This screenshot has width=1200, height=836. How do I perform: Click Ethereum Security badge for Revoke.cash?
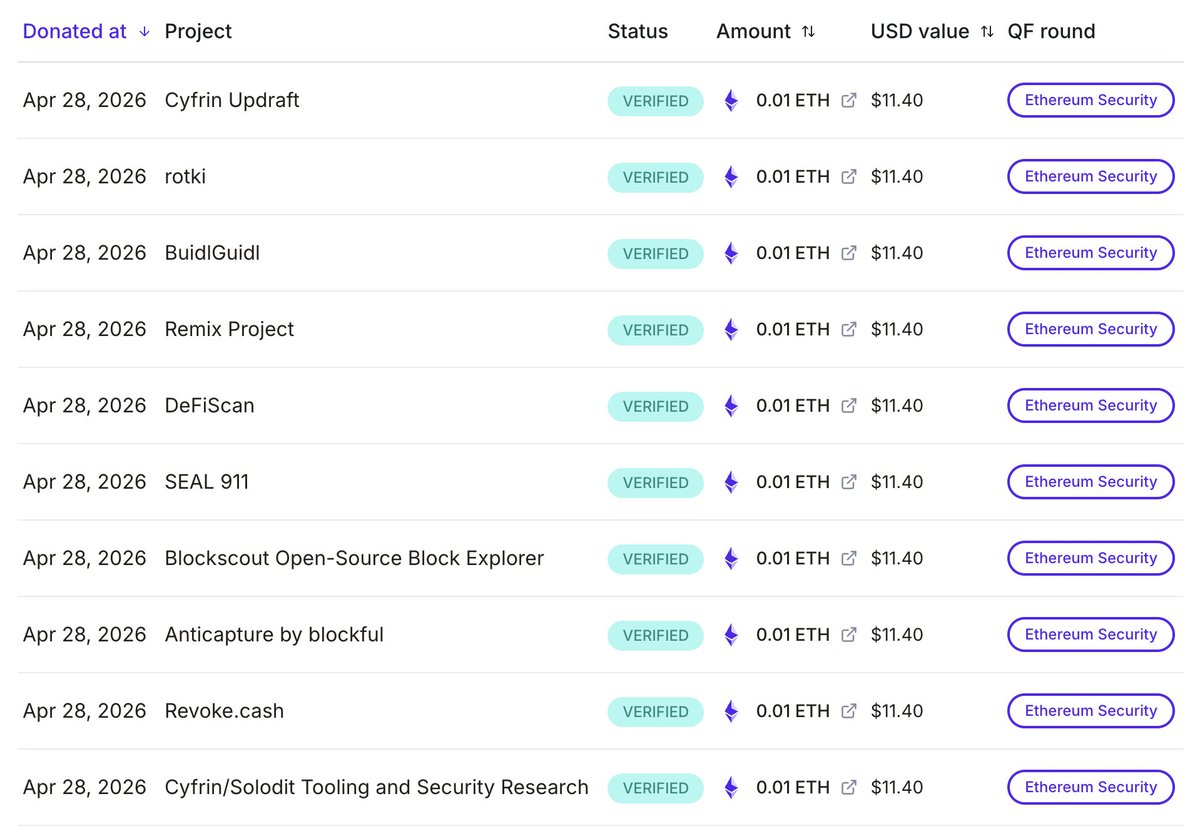[x=1091, y=711]
